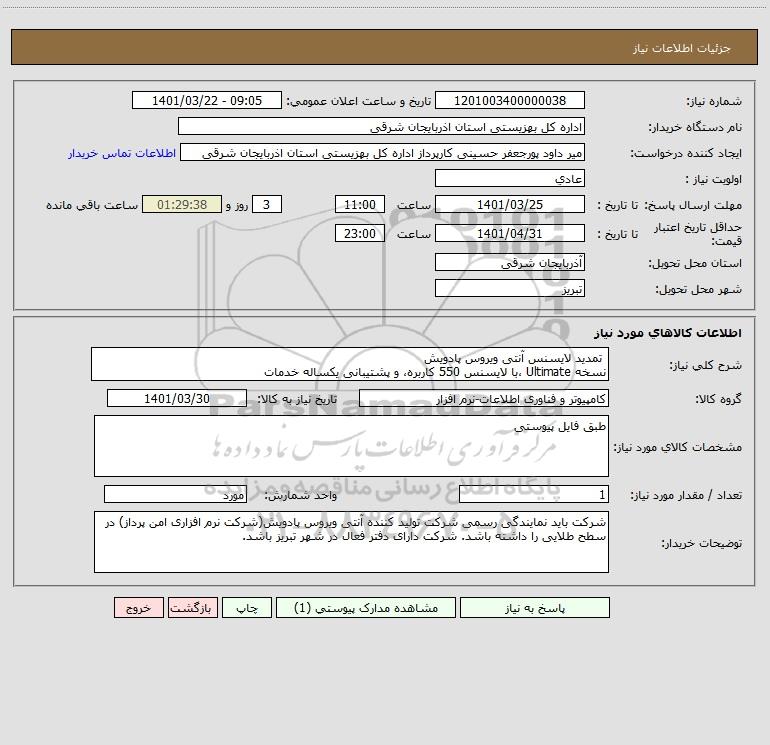Click the ایجاد کننده درخواست field
Image resolution: width=770 pixels, height=745 pixels.
click(382, 152)
